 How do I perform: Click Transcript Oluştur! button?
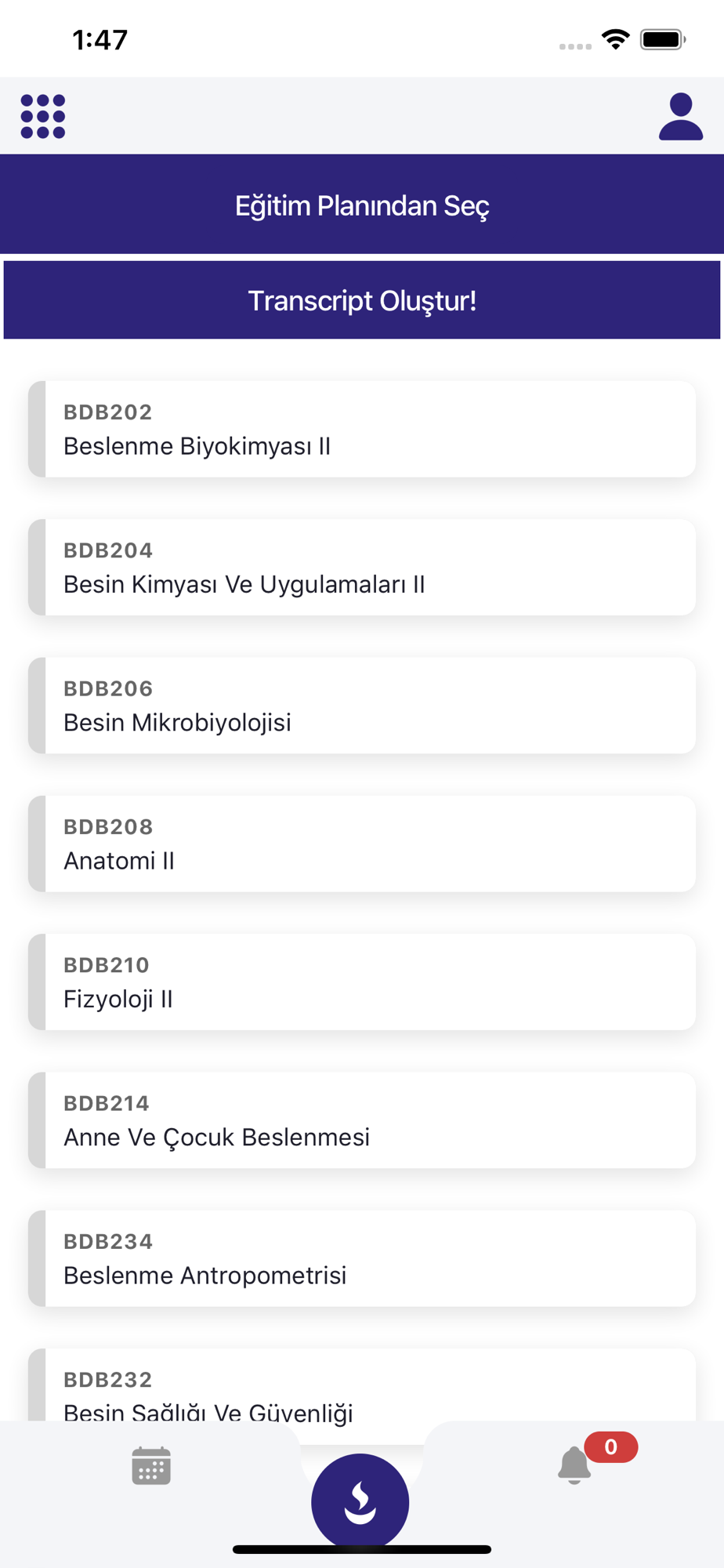pos(362,300)
